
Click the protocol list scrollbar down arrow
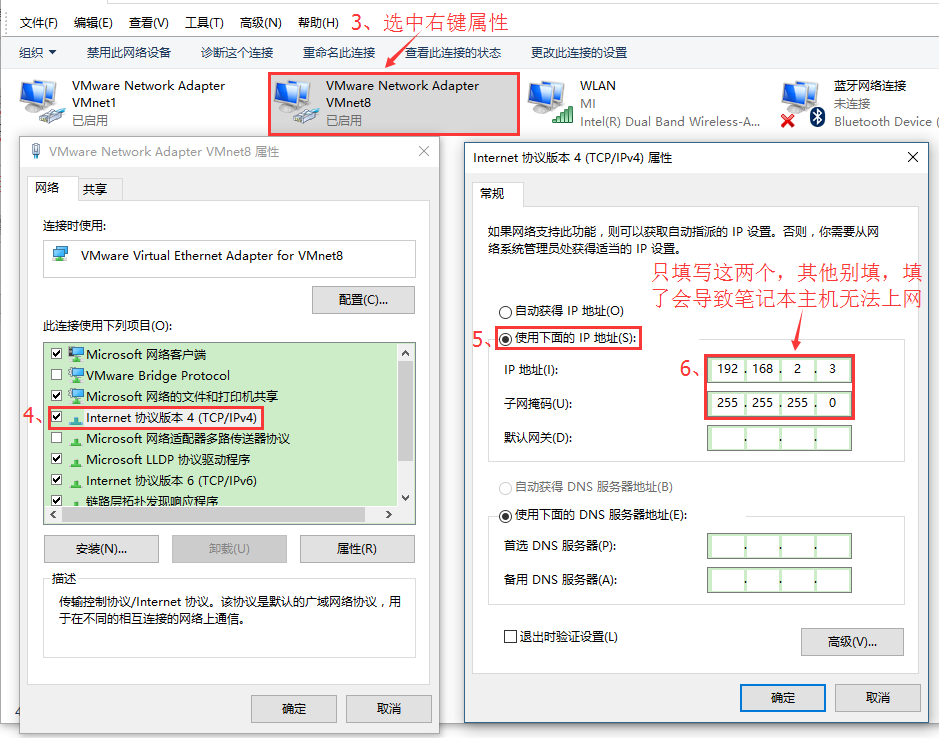[404, 497]
